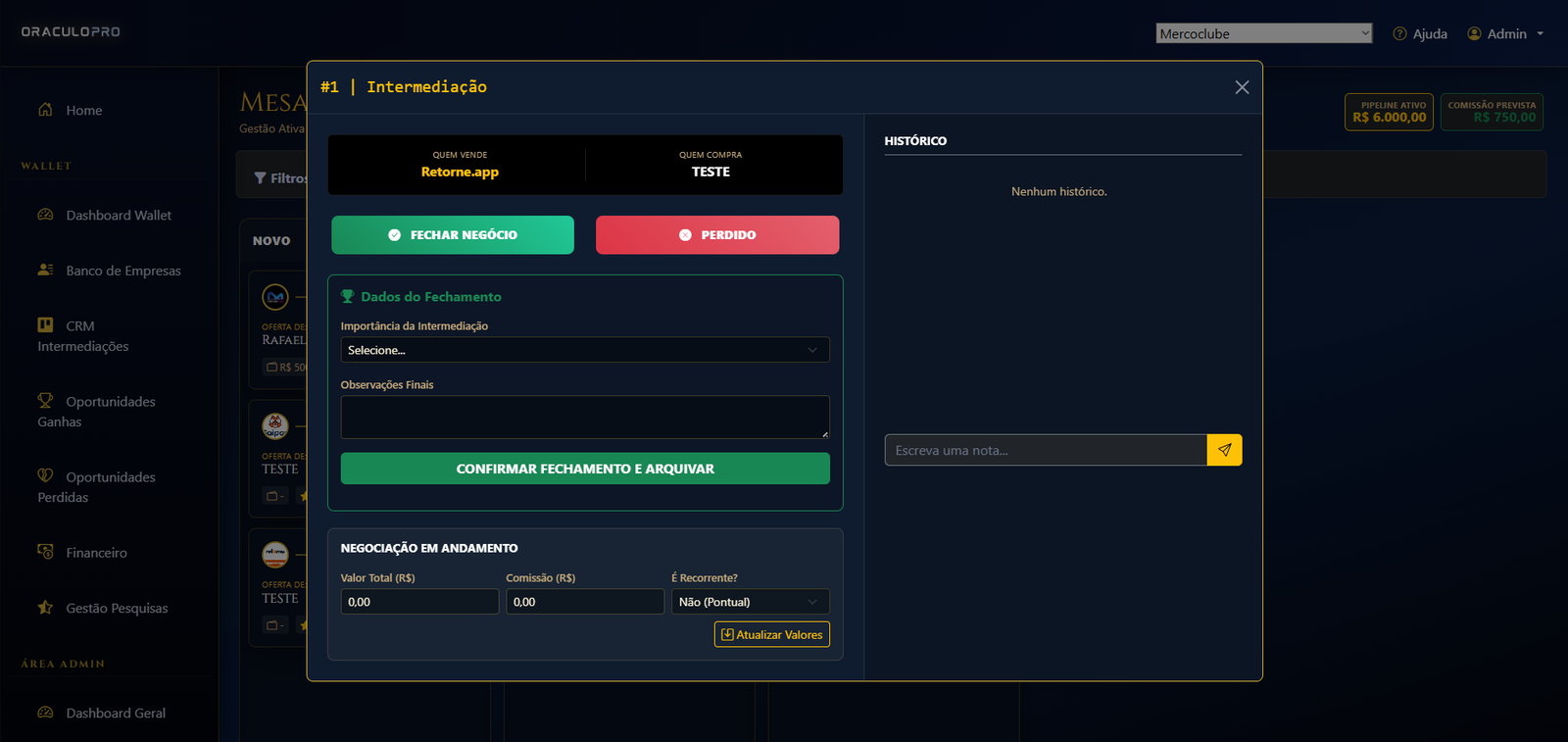Click the save icon in Atualizar Valores
1568x742 pixels.
[727, 634]
